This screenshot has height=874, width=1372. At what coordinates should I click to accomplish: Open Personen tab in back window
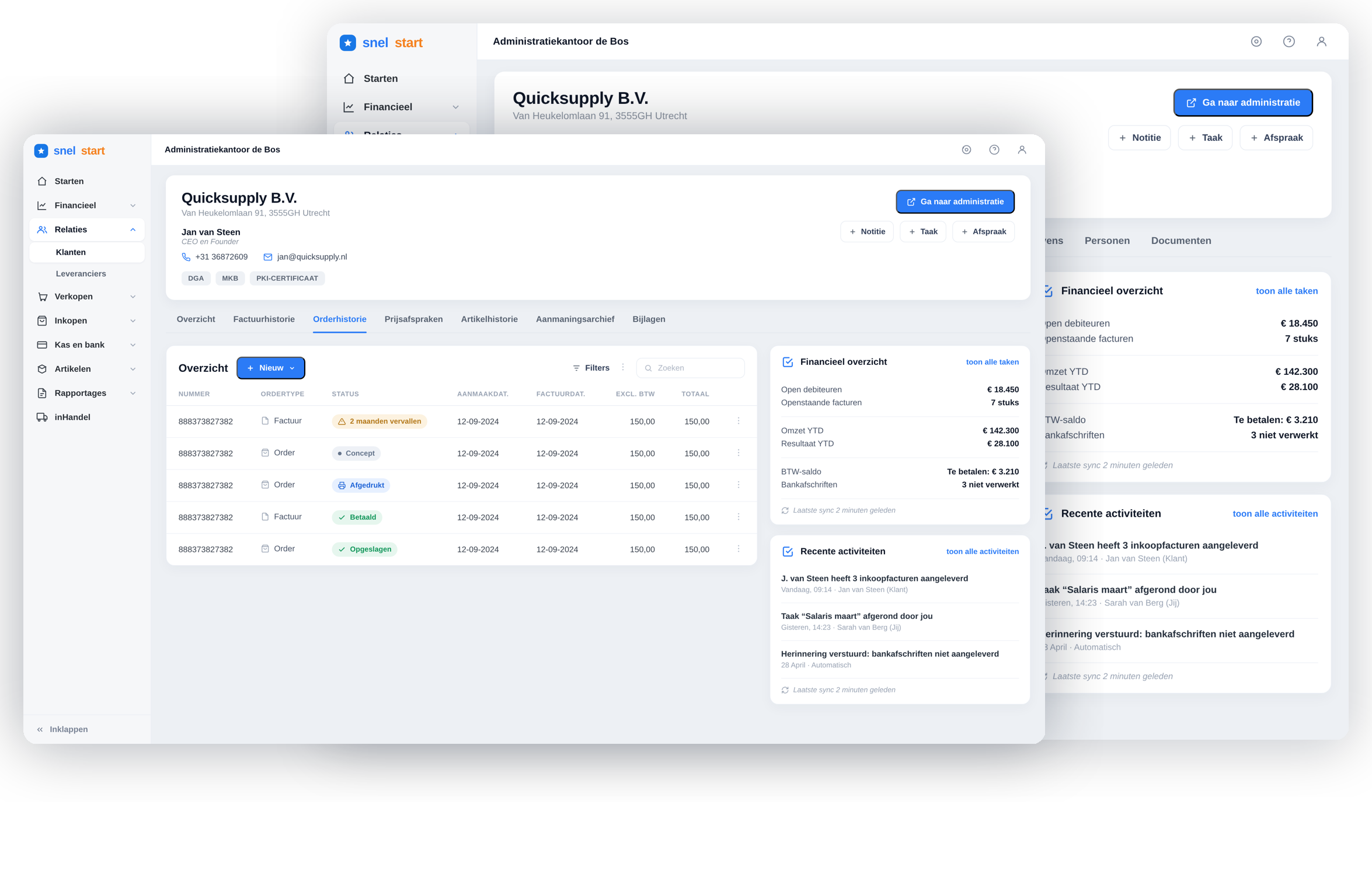pos(1107,241)
